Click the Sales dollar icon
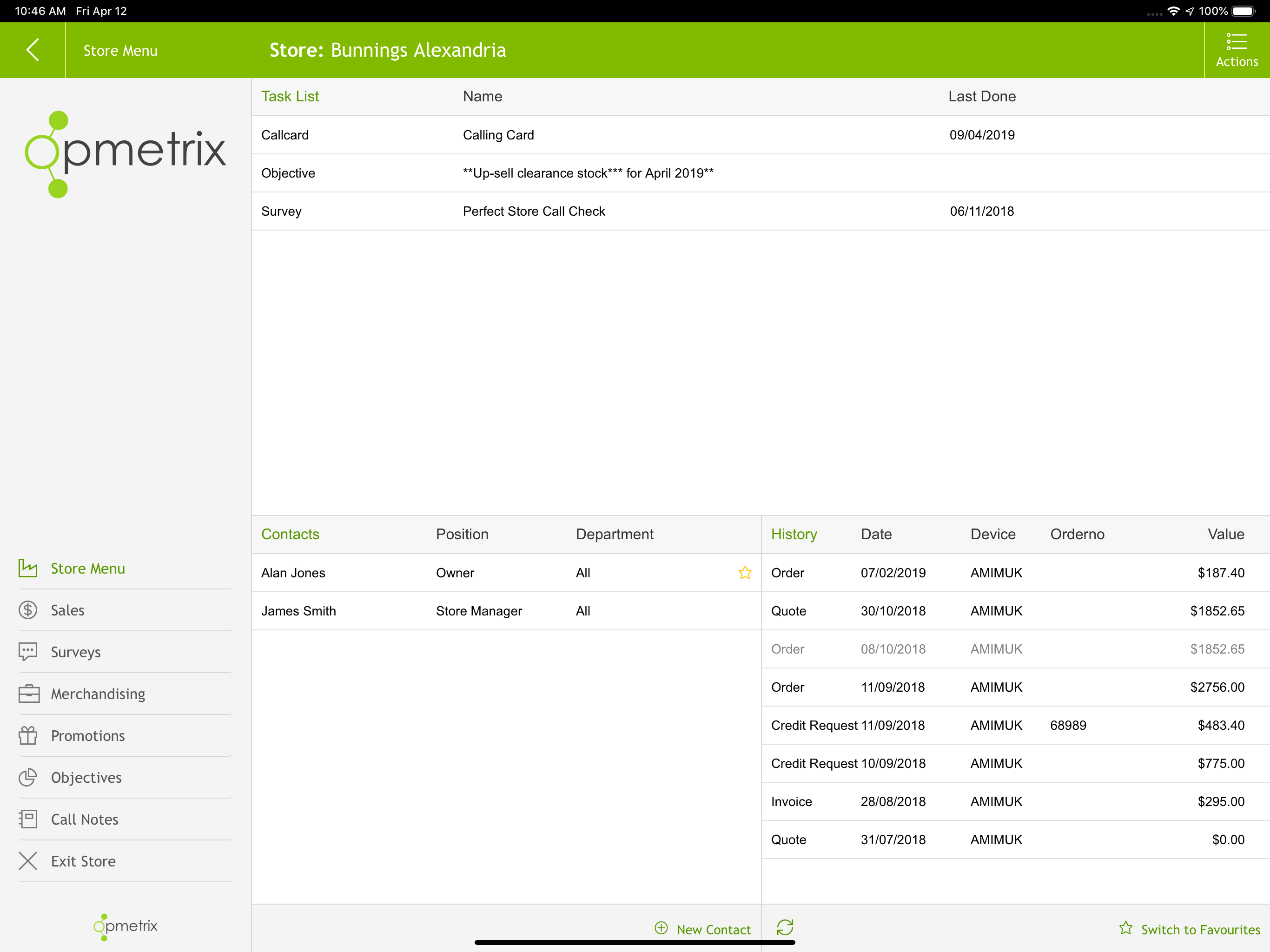This screenshot has height=952, width=1270. coord(27,610)
